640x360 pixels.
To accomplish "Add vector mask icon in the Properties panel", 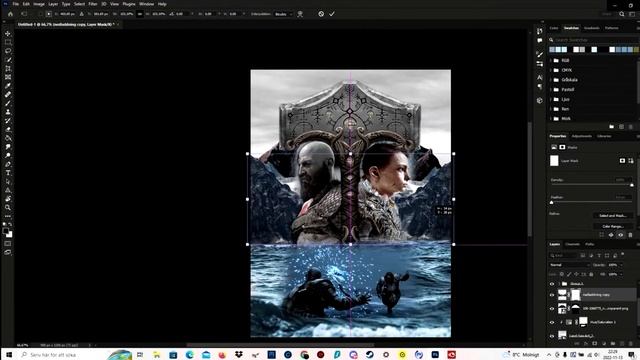I will [631, 161].
